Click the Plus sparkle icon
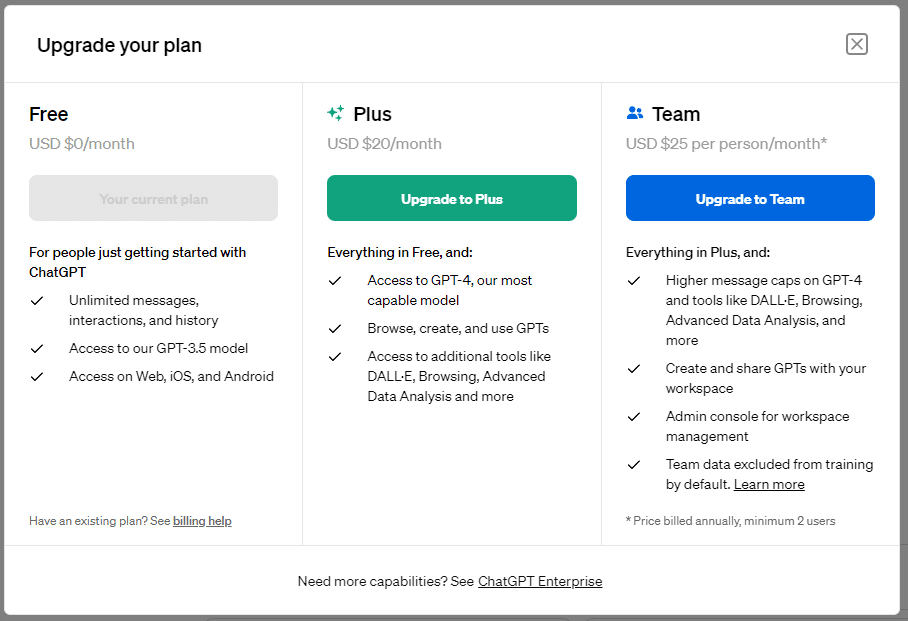The height and width of the screenshot is (621, 908). tap(335, 113)
